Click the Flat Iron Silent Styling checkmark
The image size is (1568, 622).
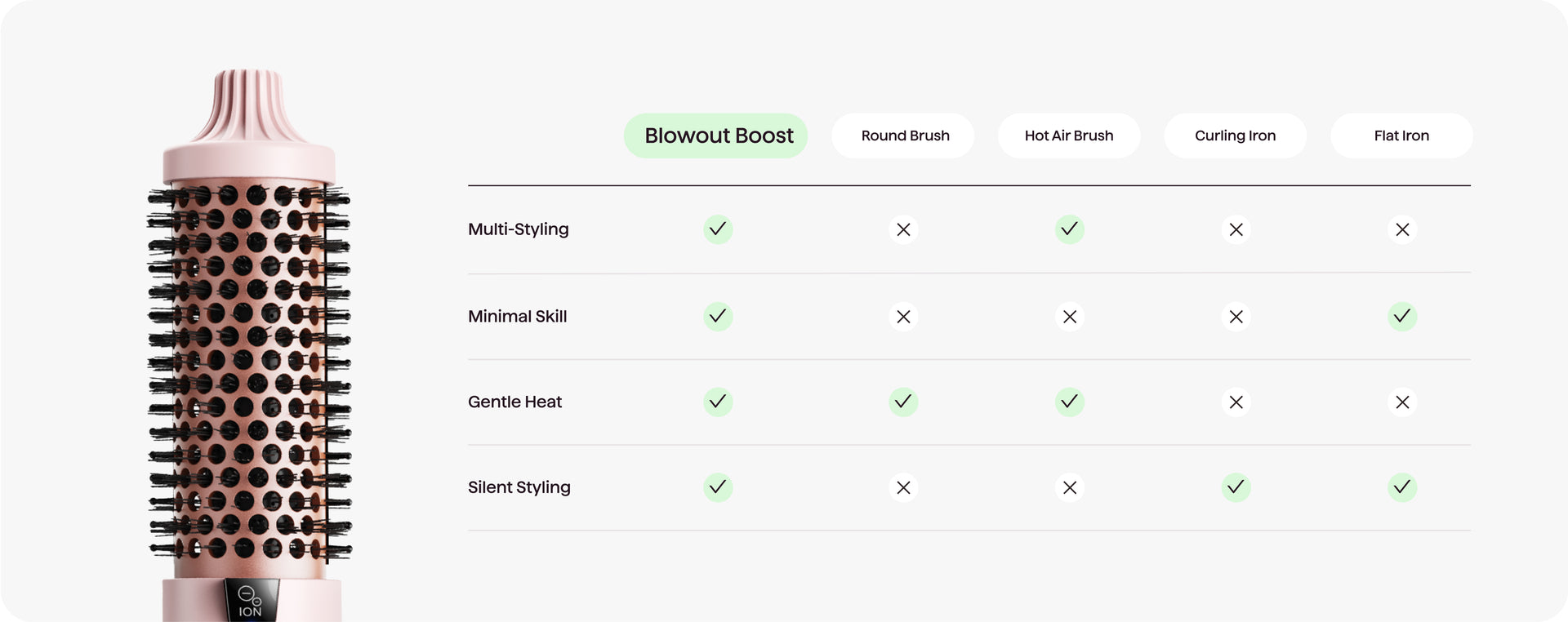point(1401,487)
